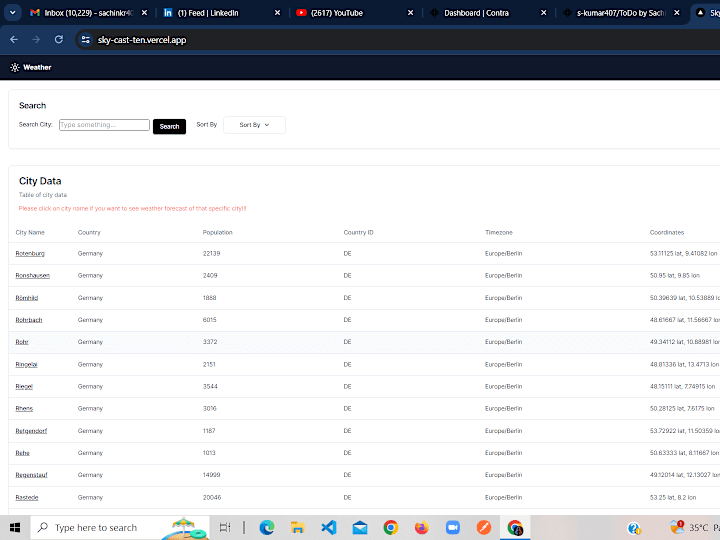This screenshot has width=720, height=540.
Task: Open the 35°C weather tray widget
Action: [x=694, y=528]
